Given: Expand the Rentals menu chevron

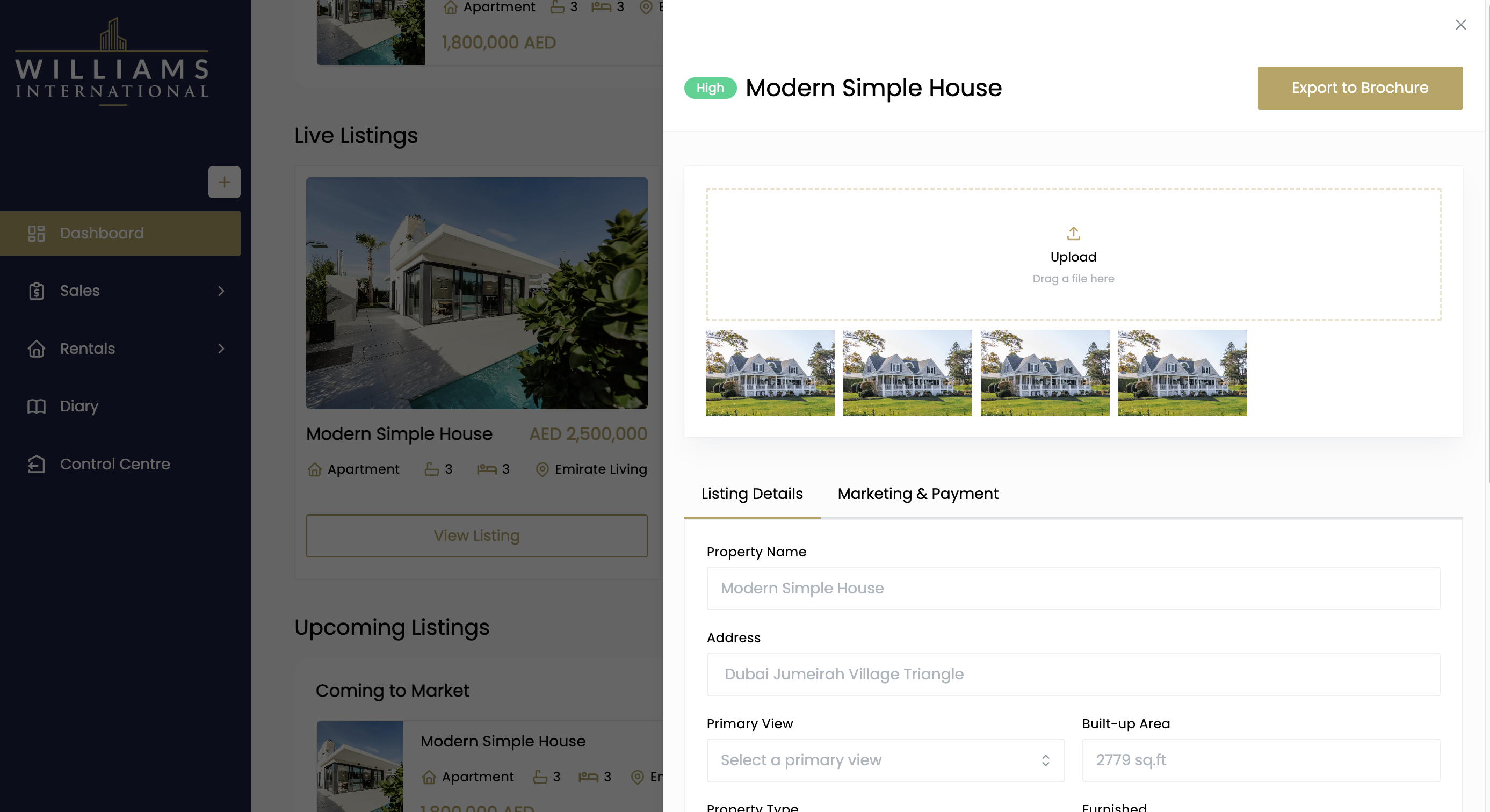Looking at the screenshot, I should coord(221,349).
